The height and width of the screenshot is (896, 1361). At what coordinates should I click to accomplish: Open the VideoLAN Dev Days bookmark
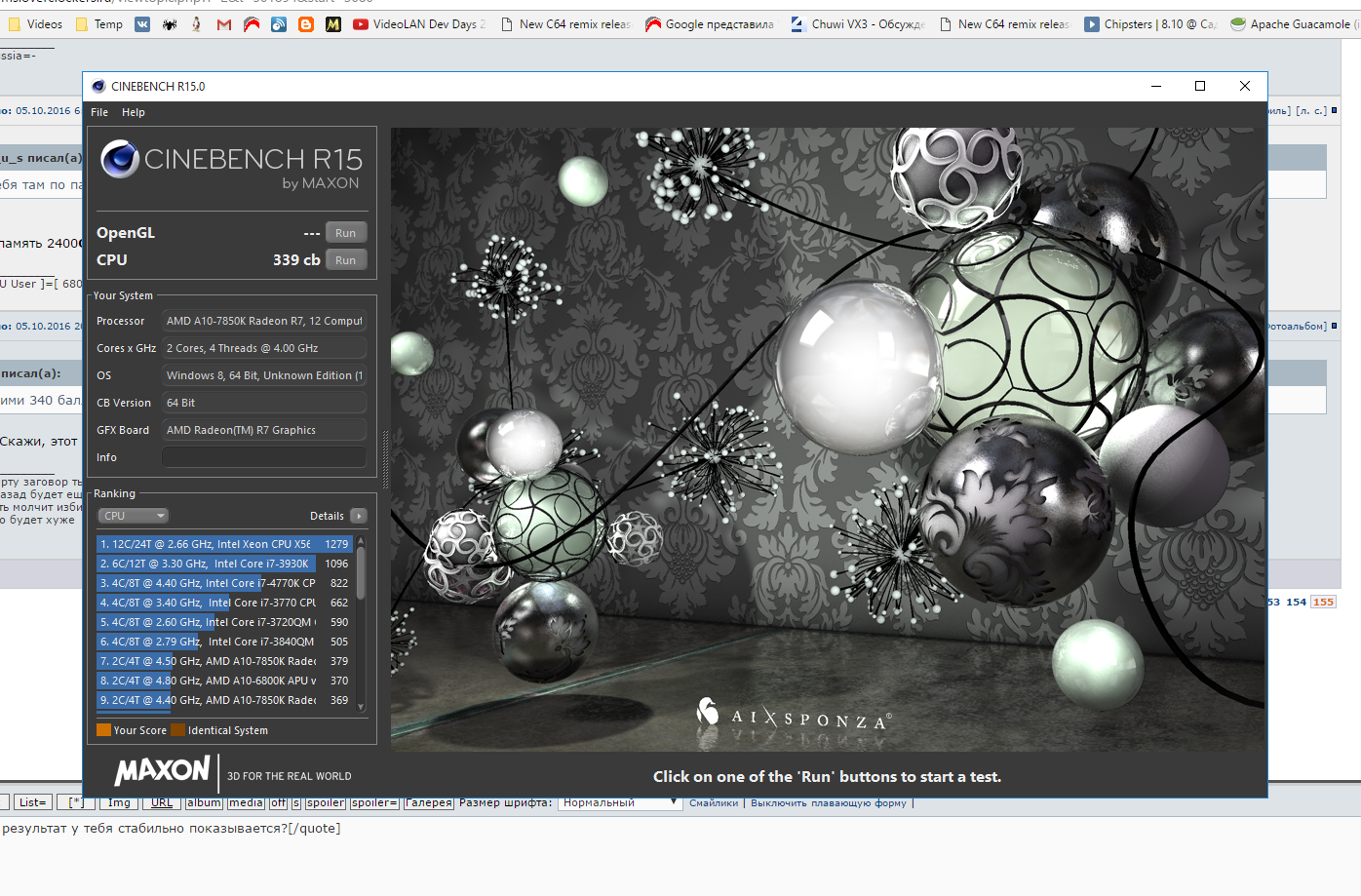(x=420, y=24)
